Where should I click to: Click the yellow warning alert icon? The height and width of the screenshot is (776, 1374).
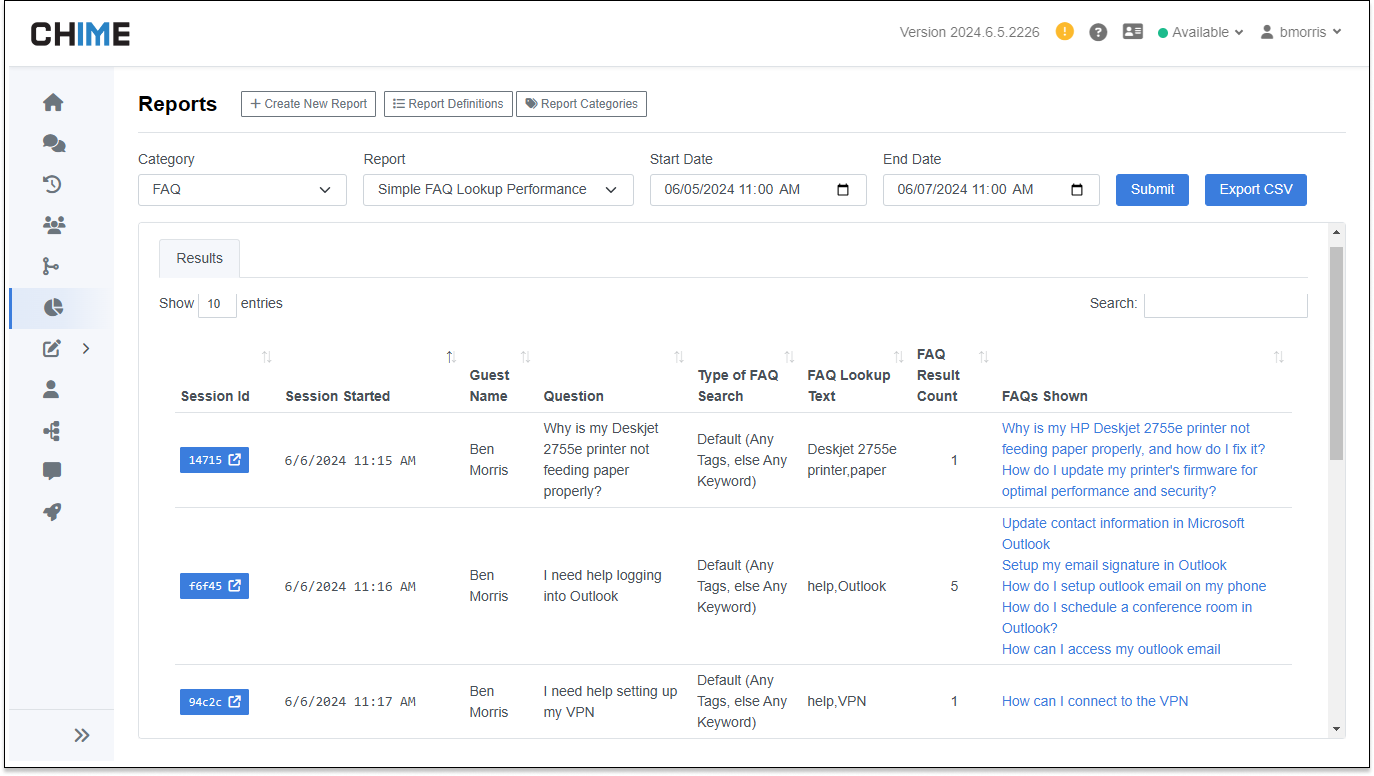(1065, 32)
